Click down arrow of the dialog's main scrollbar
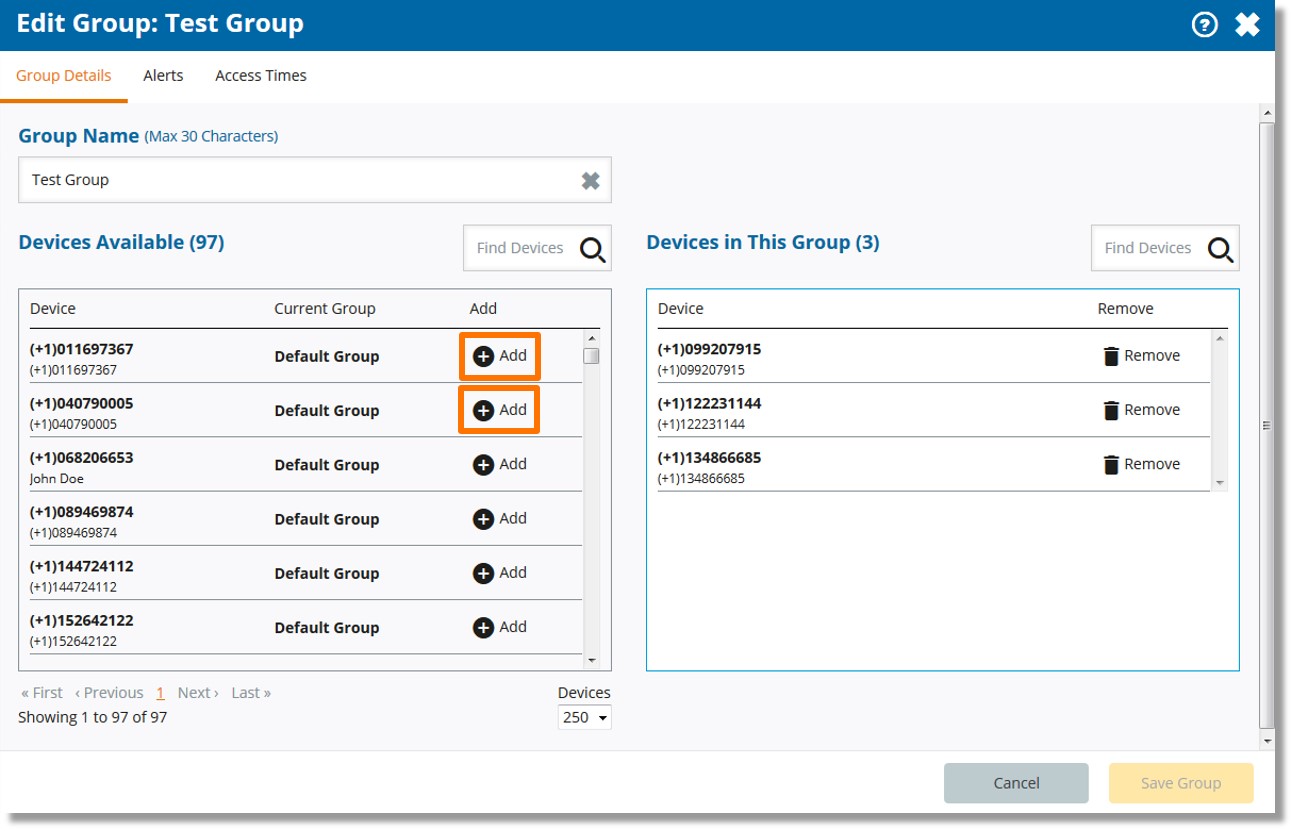This screenshot has height=831, width=1293. 1267,741
